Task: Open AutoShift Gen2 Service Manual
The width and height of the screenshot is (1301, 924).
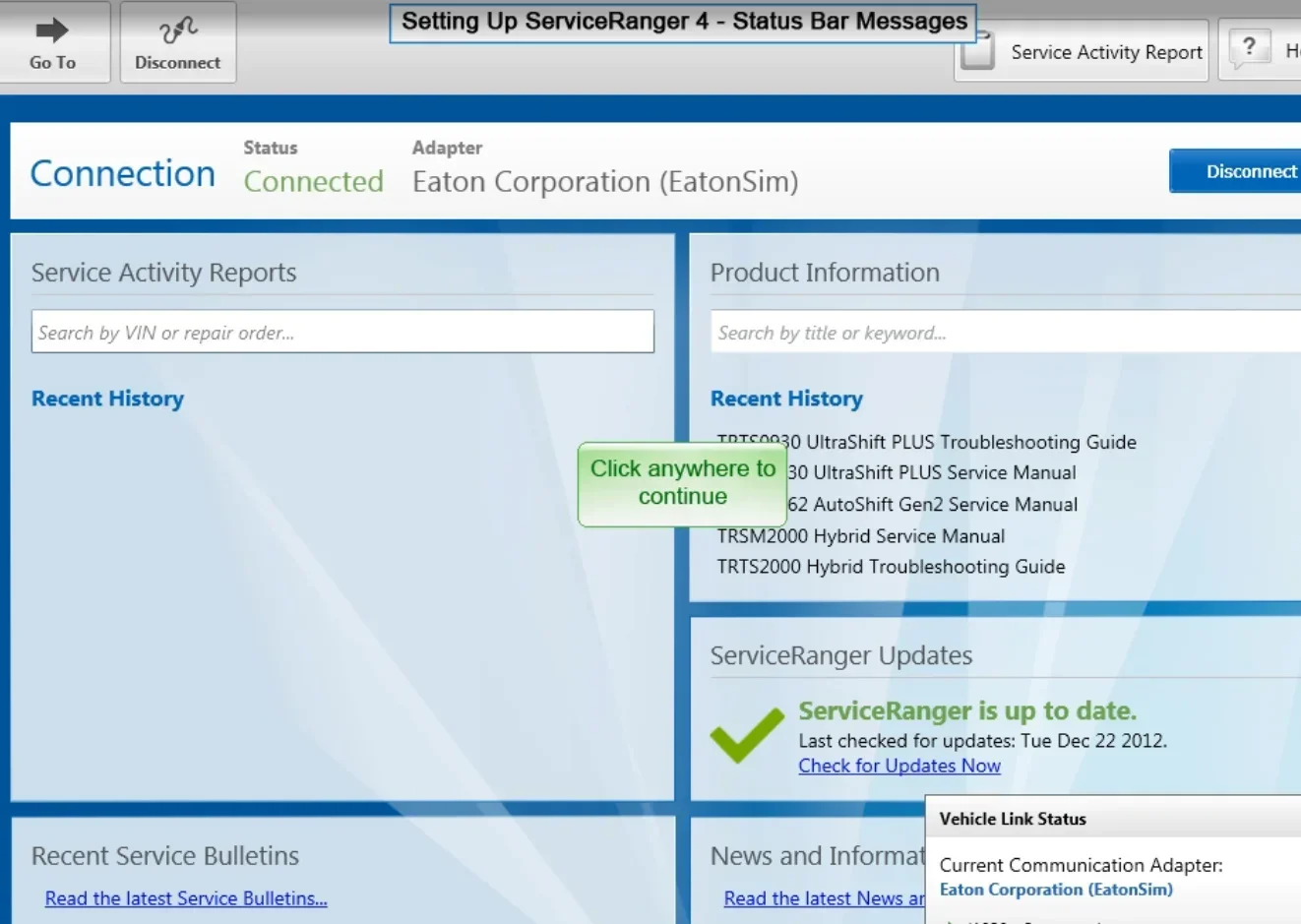Action: coord(933,505)
